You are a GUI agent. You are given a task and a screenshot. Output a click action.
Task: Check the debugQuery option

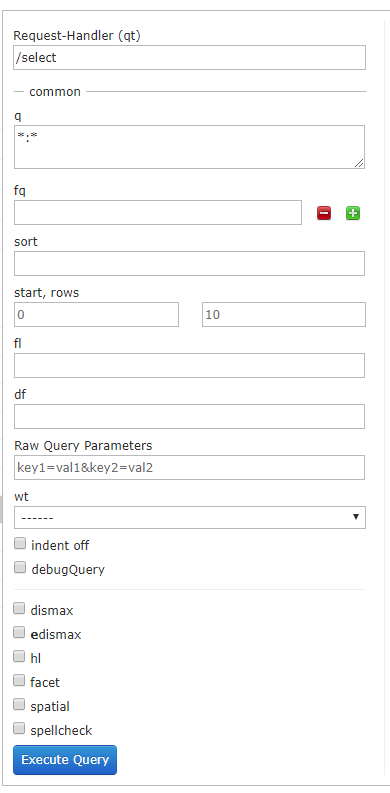20,567
